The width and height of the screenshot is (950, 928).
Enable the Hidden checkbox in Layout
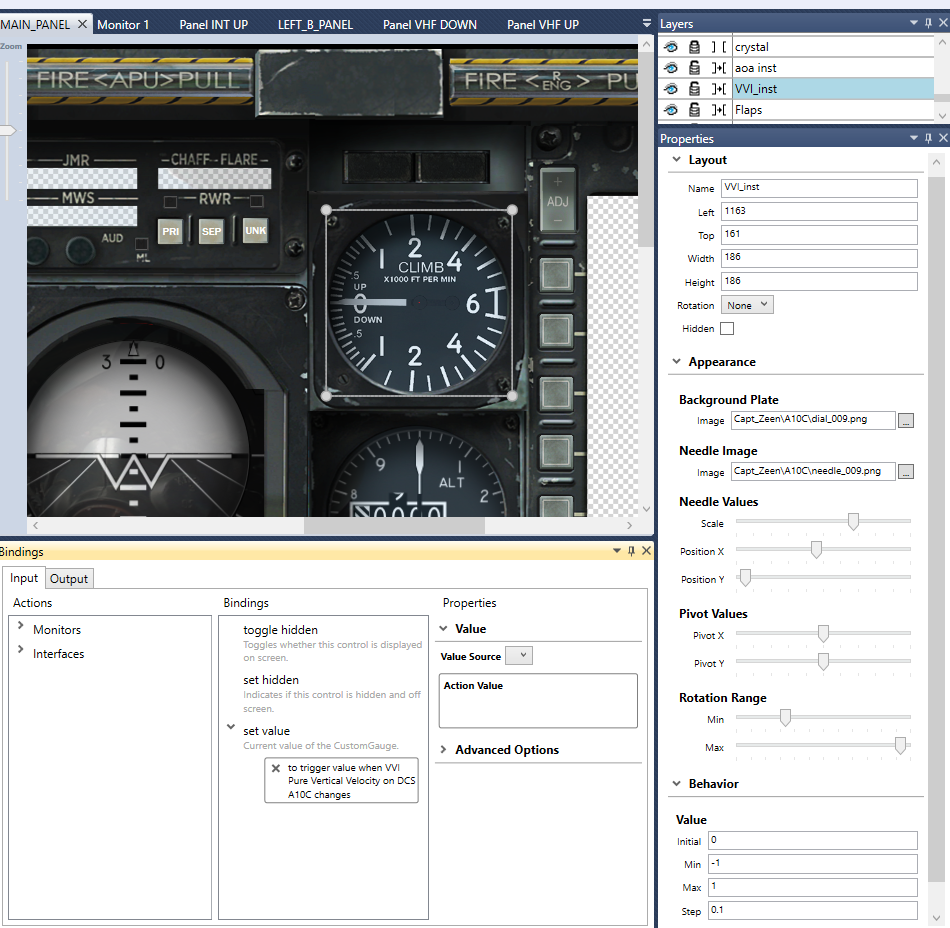(726, 329)
